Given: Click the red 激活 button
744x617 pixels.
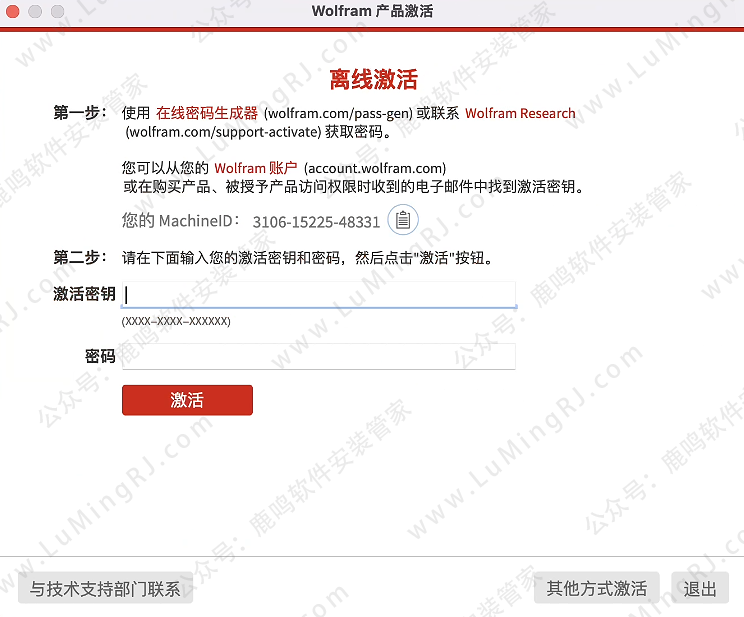Looking at the screenshot, I should coord(187,400).
